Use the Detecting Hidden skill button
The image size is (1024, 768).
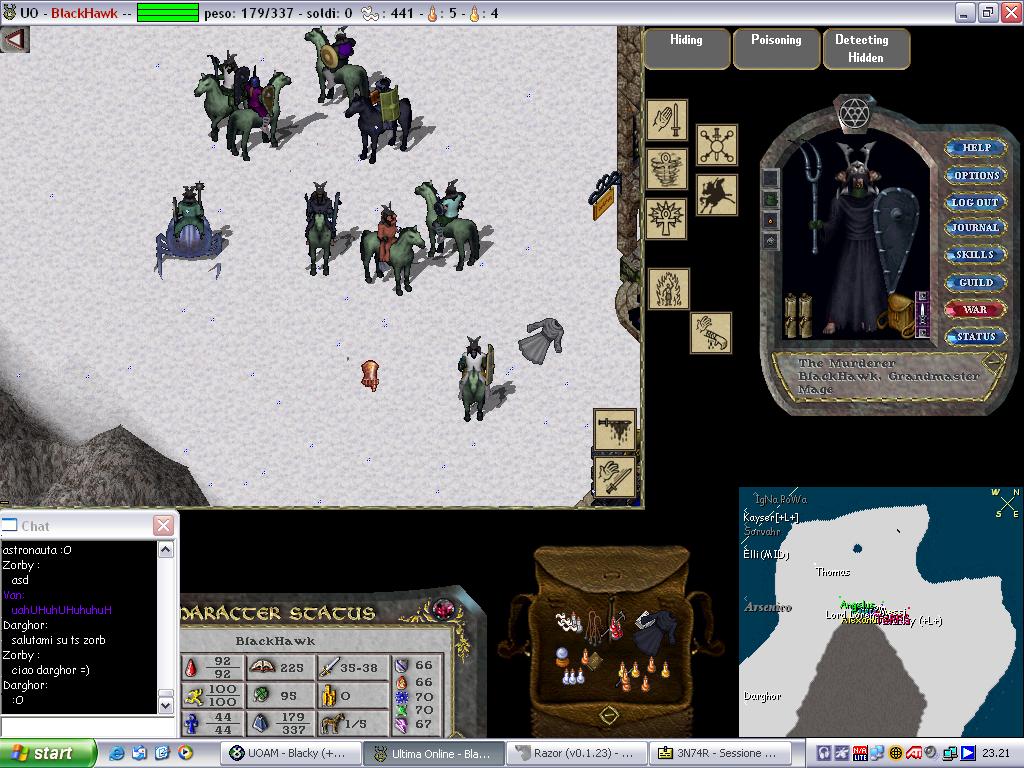(866, 48)
